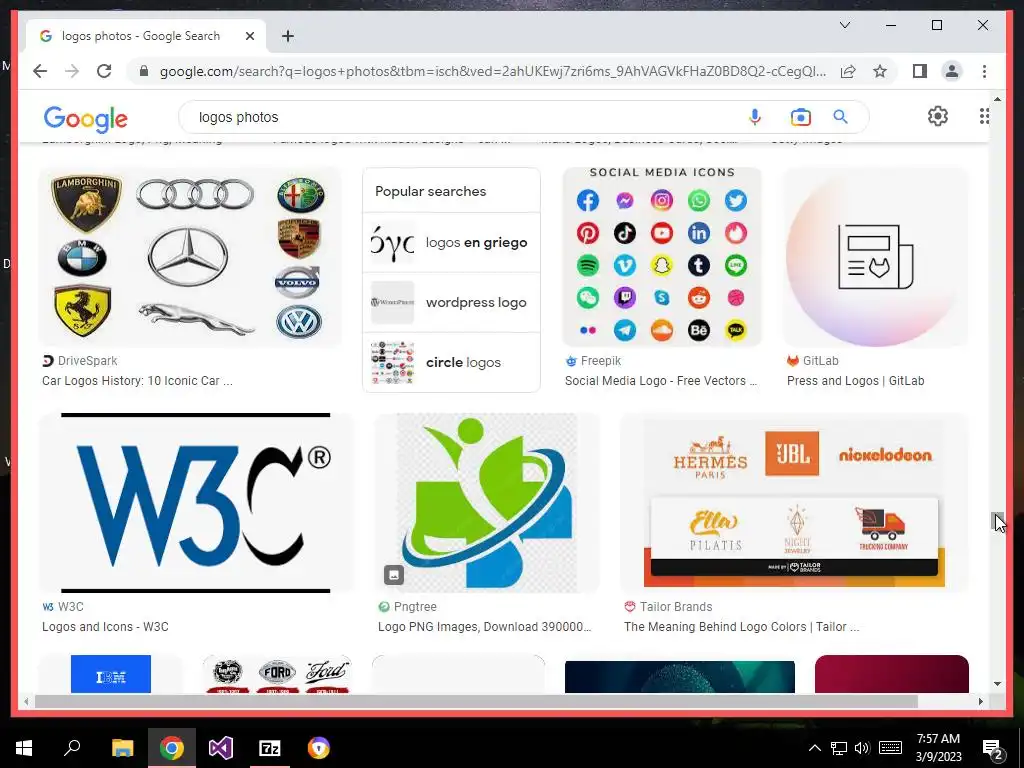Open the W3C logo thumbnail
Screen dimensions: 1024x768
click(x=195, y=503)
